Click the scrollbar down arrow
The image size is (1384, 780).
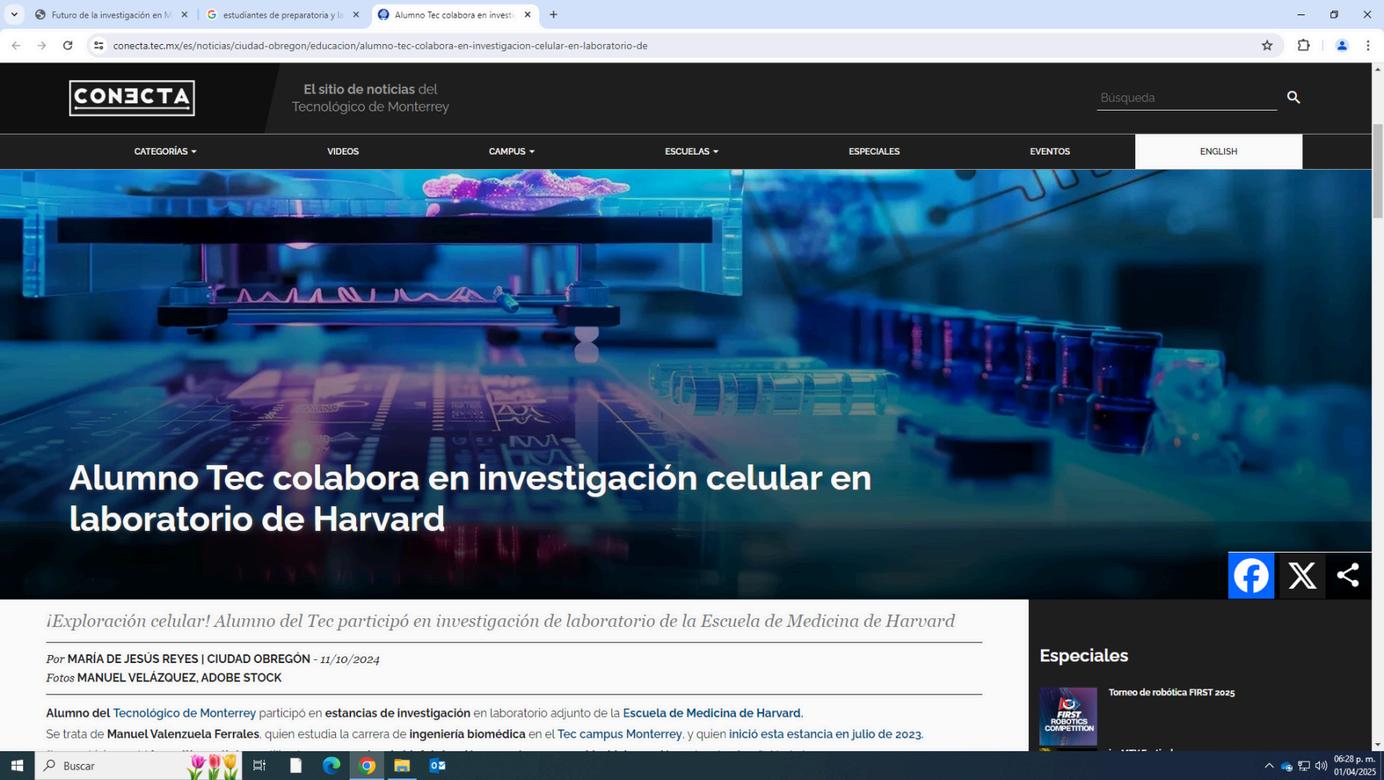1377,744
